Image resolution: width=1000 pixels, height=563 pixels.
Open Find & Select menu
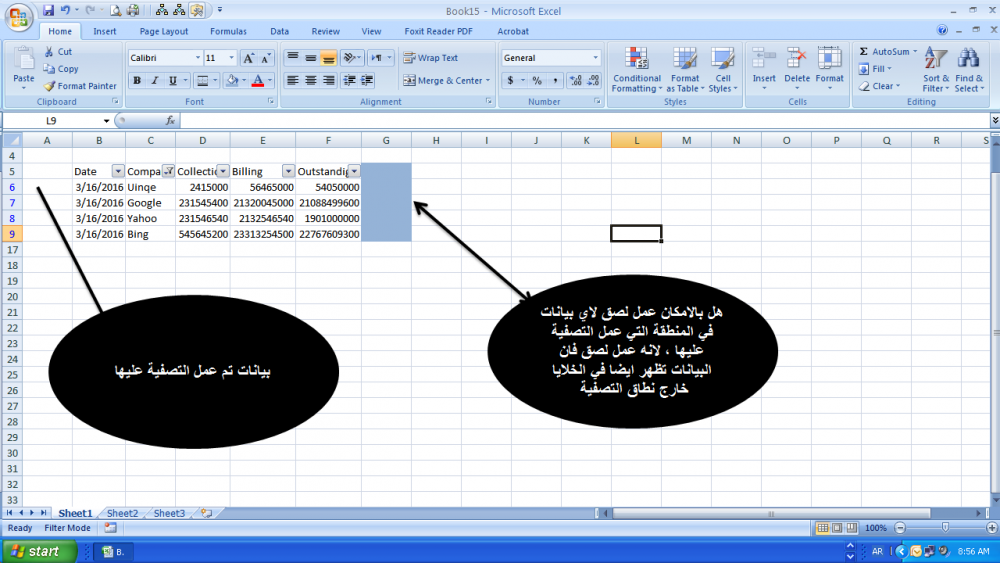point(969,70)
